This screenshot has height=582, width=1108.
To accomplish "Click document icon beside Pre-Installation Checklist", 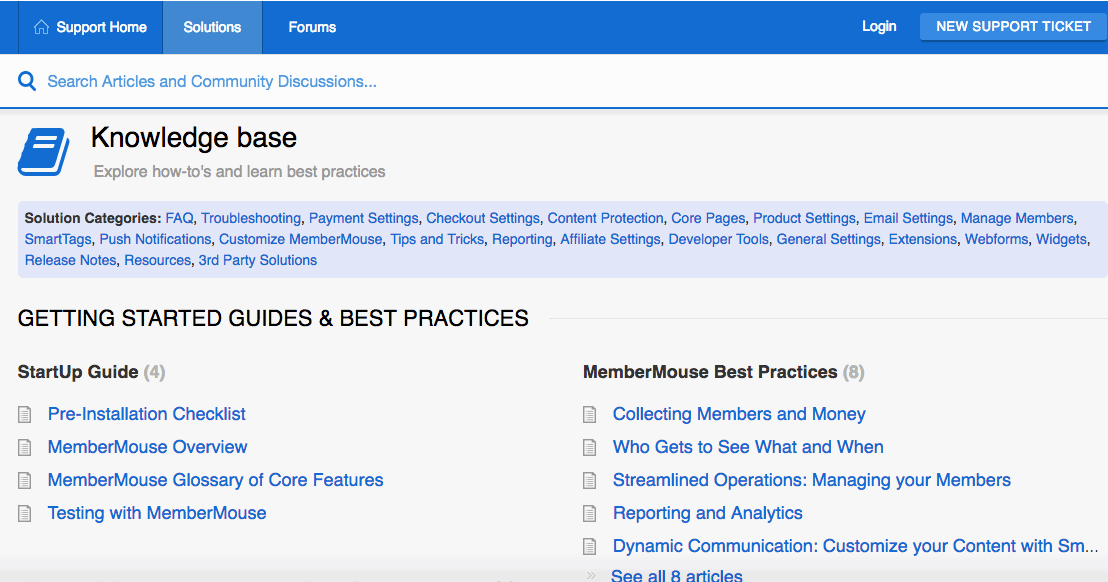I will tap(25, 414).
